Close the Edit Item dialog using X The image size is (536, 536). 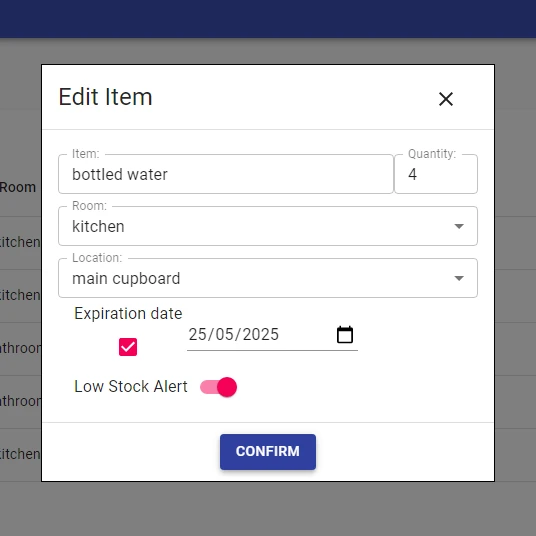coord(446,99)
